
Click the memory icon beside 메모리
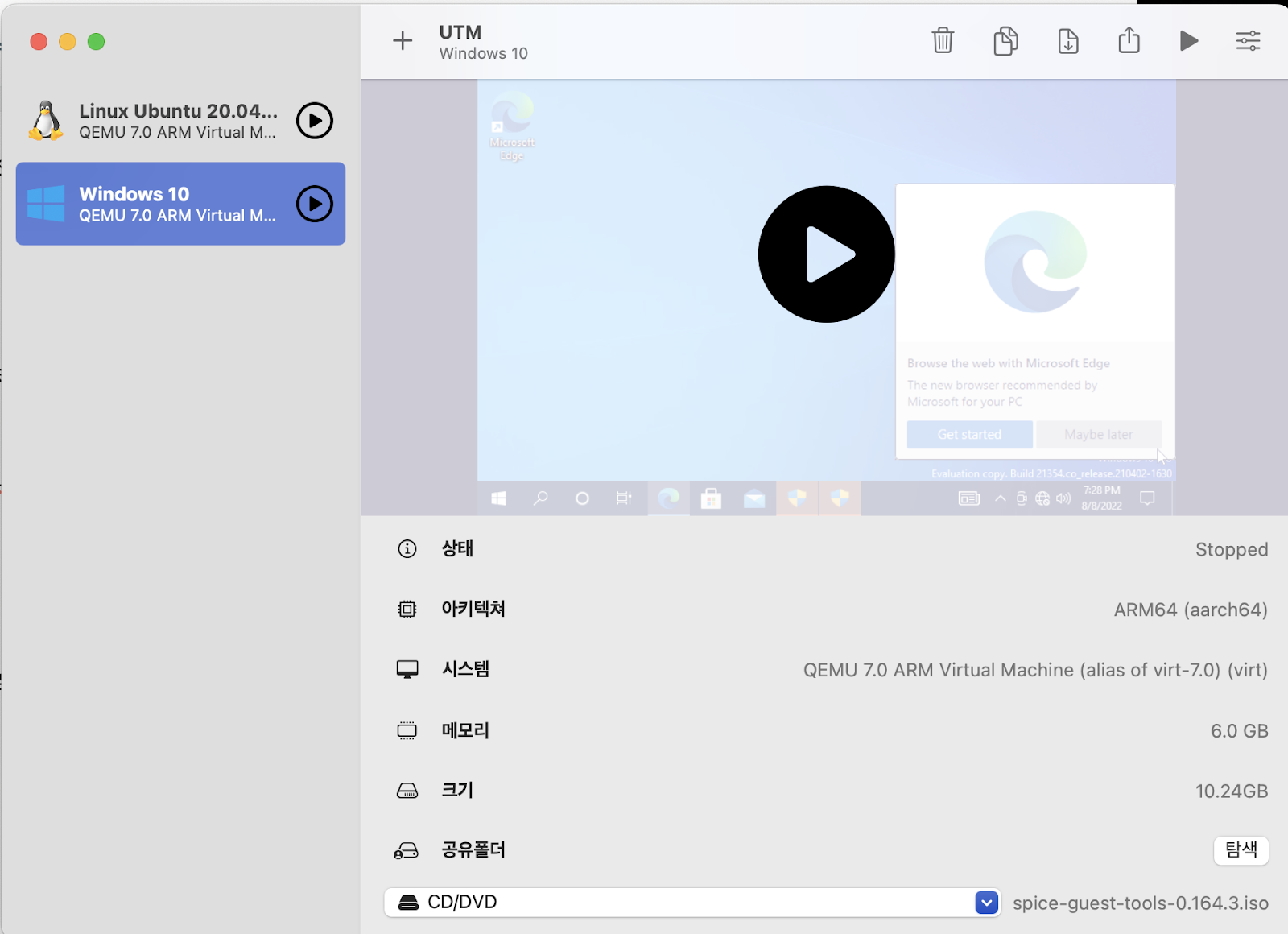coord(407,731)
